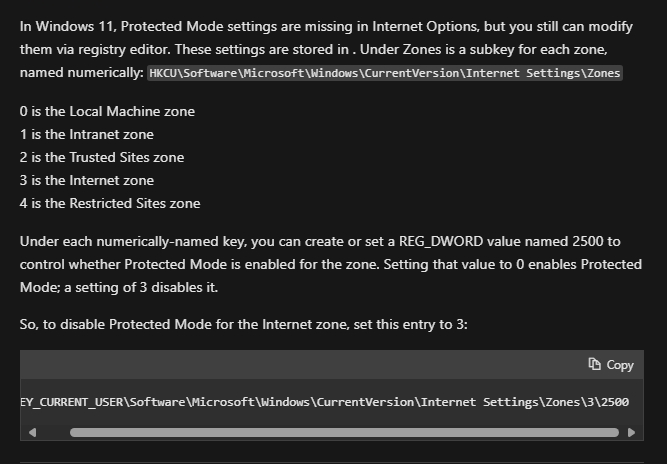Click the '3 is the Internet zone' line

pos(87,180)
